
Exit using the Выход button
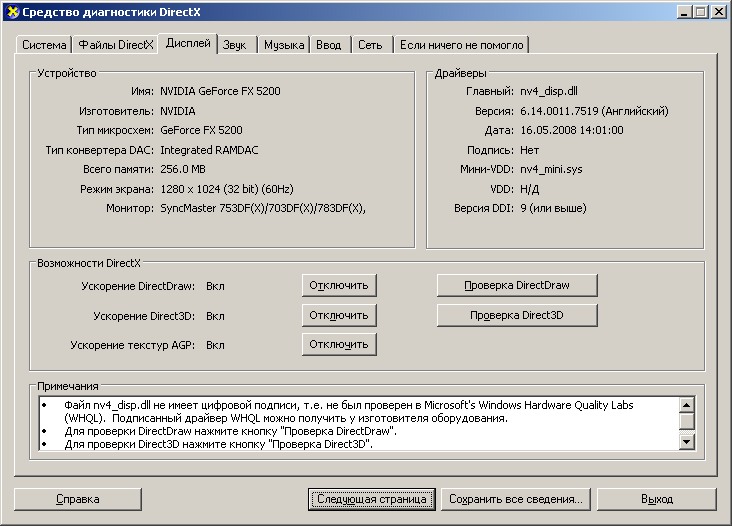pyautogui.click(x=657, y=498)
